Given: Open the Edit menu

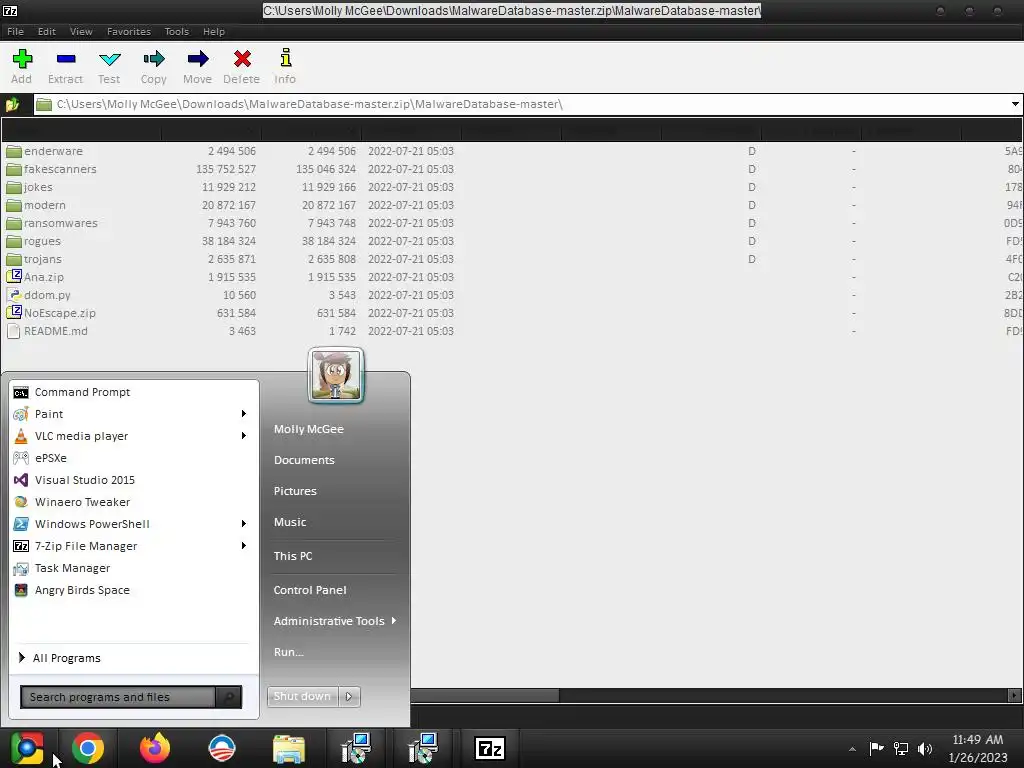Looking at the screenshot, I should pos(46,31).
